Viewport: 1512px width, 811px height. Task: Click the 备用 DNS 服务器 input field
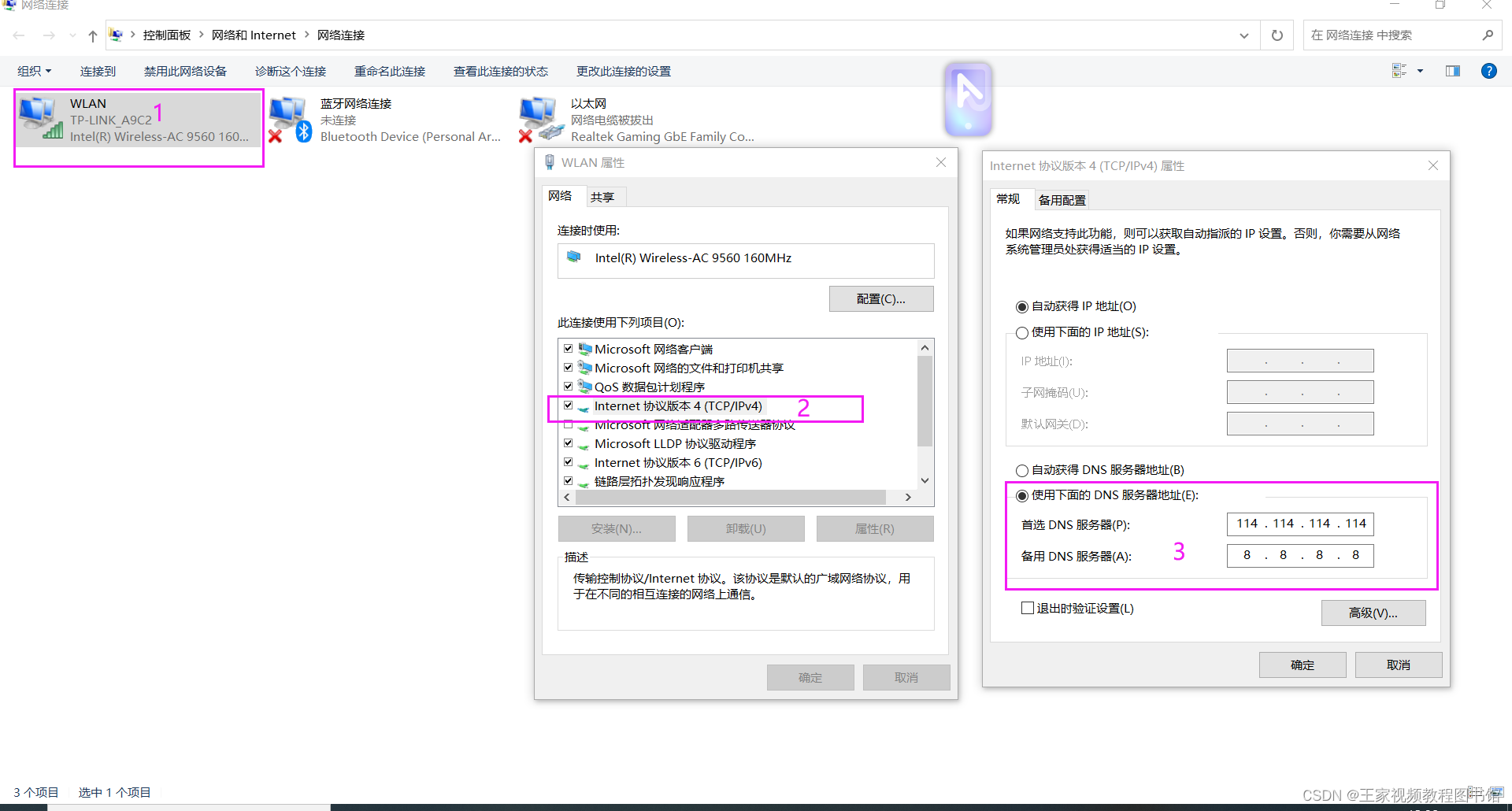1299,555
